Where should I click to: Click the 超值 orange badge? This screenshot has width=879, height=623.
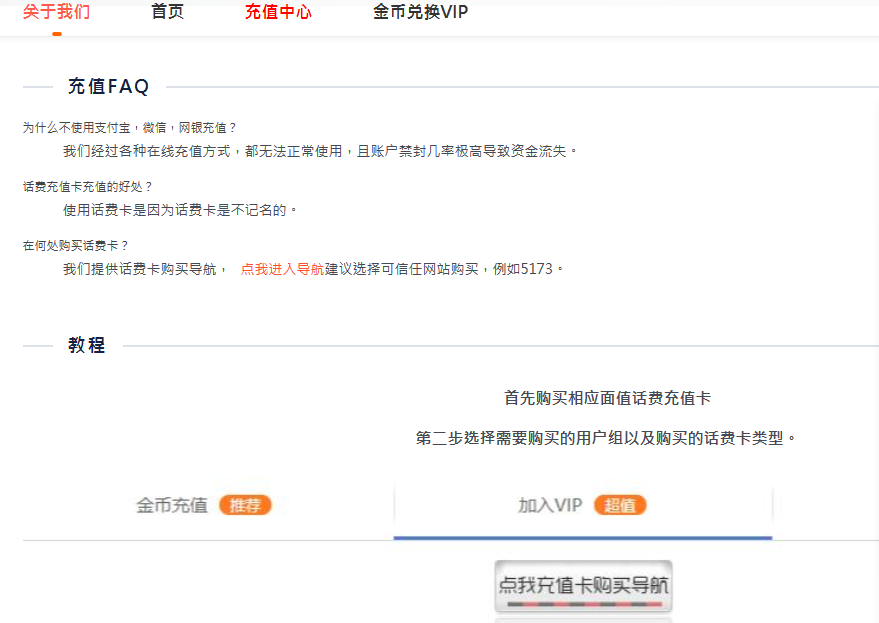[620, 505]
